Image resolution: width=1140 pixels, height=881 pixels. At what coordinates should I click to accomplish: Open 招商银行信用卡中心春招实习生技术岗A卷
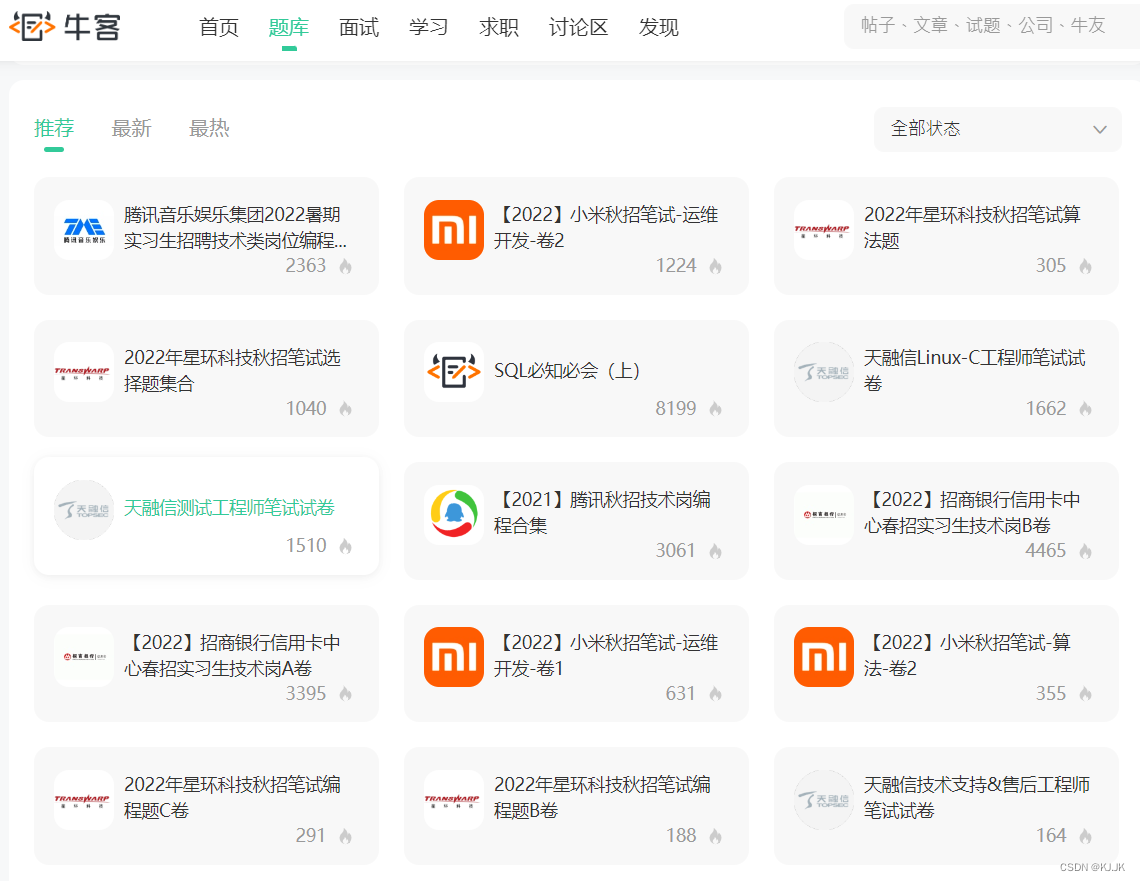point(232,655)
